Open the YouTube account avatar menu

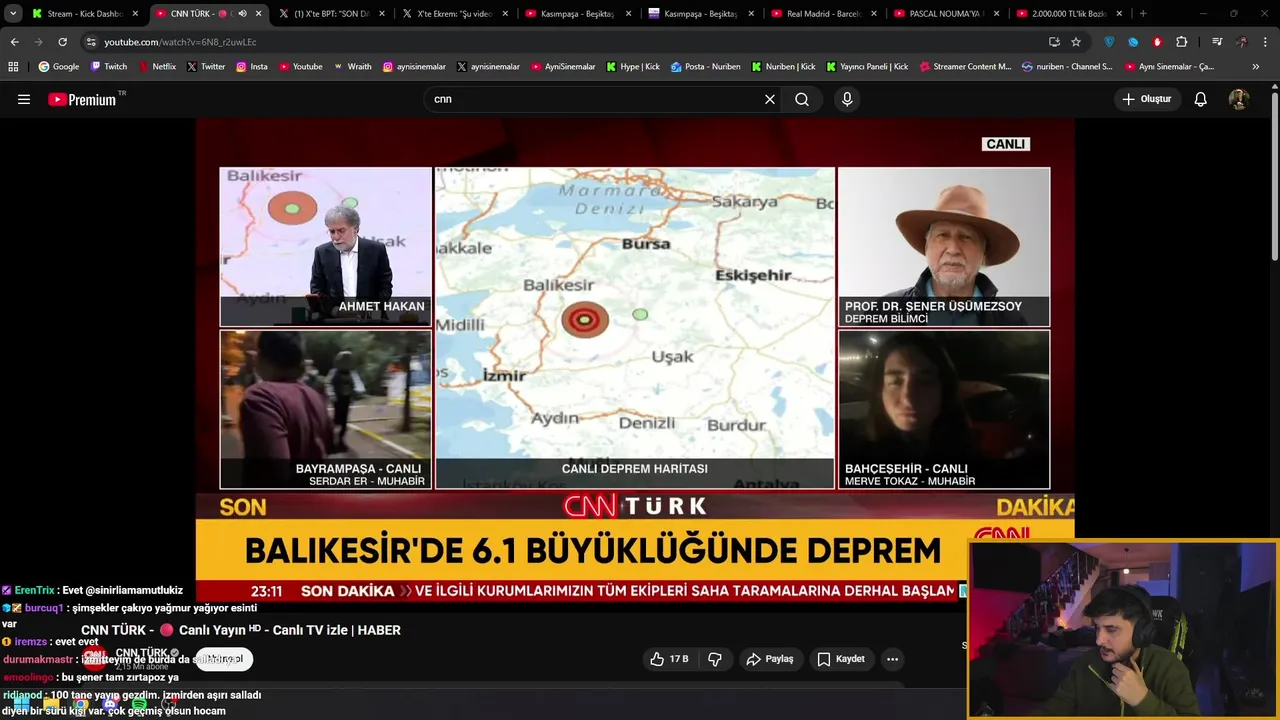[x=1239, y=99]
